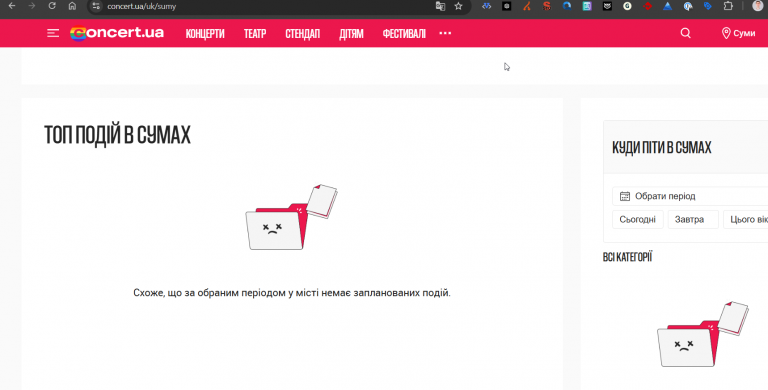Screen dimensions: 768x390
Task: Open the round blue-white extension icon
Action: [x=688, y=6]
